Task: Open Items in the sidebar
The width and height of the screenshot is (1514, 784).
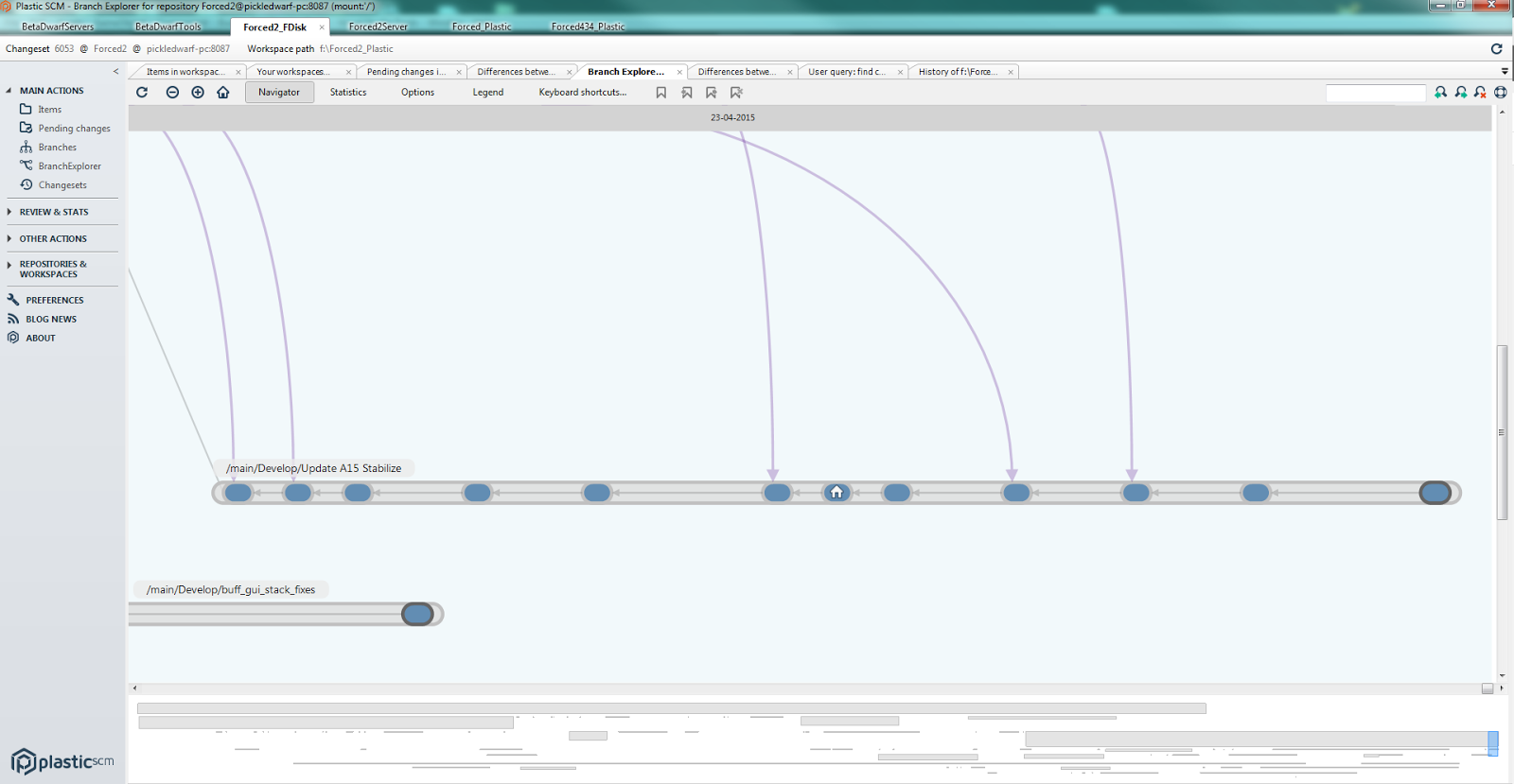Action: pyautogui.click(x=41, y=110)
